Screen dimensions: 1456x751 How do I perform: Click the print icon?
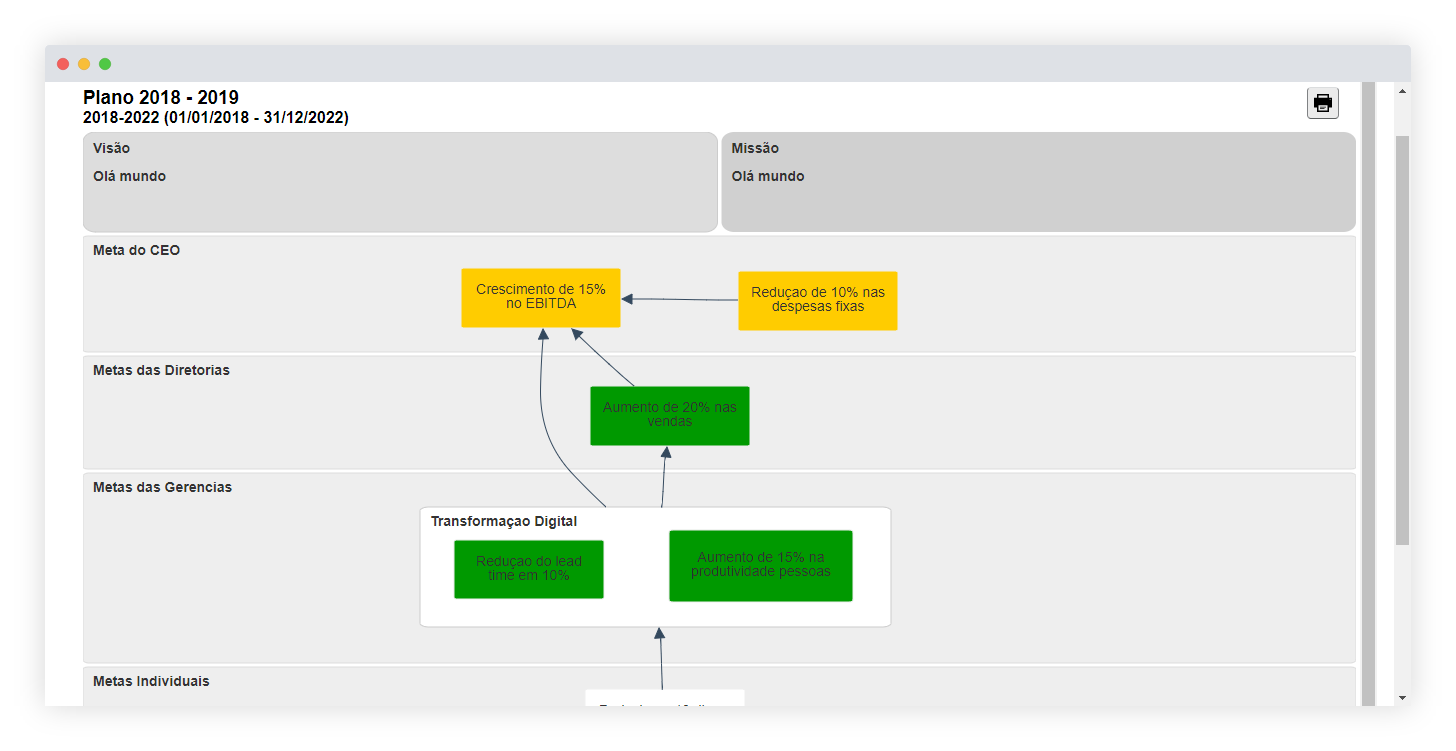pyautogui.click(x=1322, y=103)
